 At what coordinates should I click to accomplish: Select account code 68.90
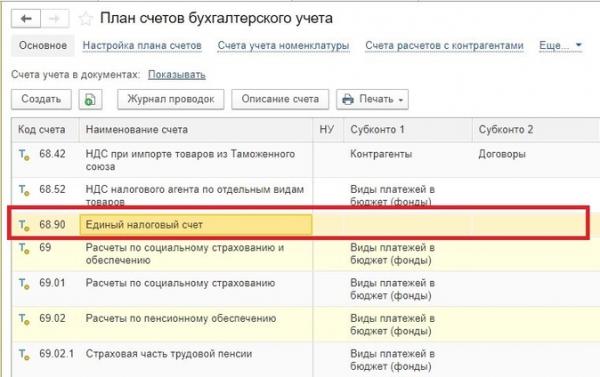(52, 225)
